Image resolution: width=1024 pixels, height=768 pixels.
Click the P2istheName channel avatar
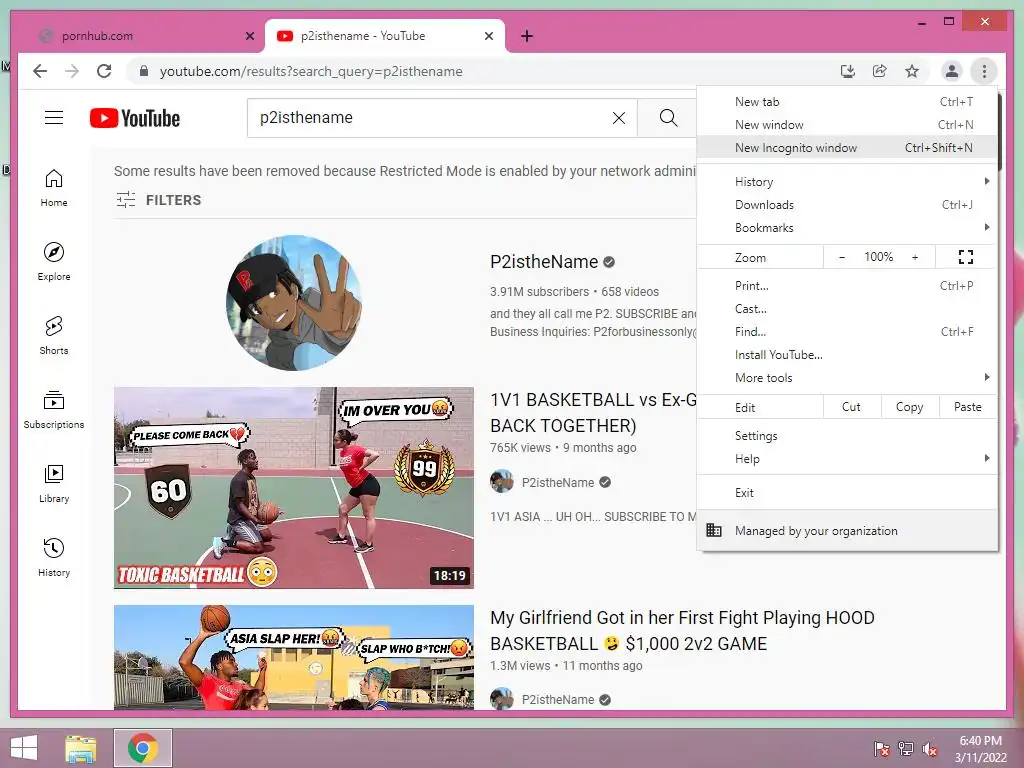click(x=294, y=302)
